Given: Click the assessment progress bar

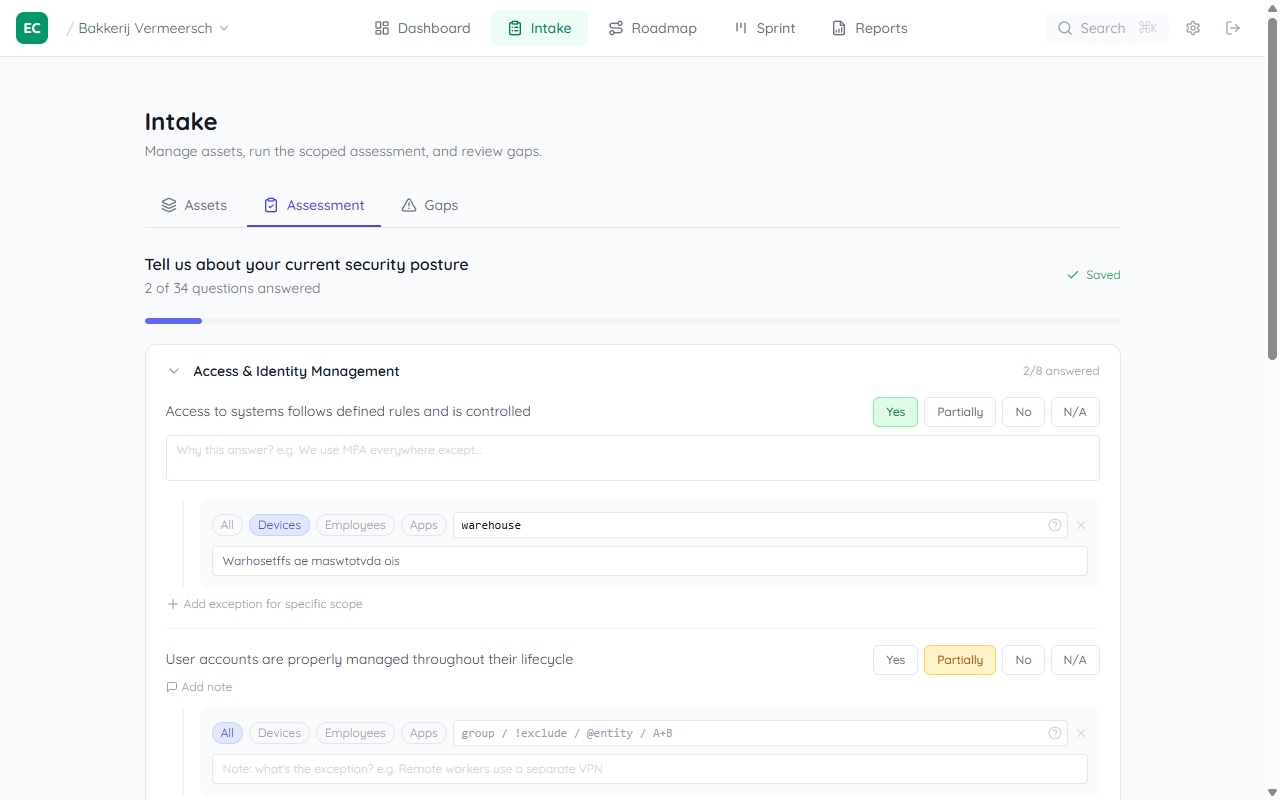Looking at the screenshot, I should tap(632, 321).
